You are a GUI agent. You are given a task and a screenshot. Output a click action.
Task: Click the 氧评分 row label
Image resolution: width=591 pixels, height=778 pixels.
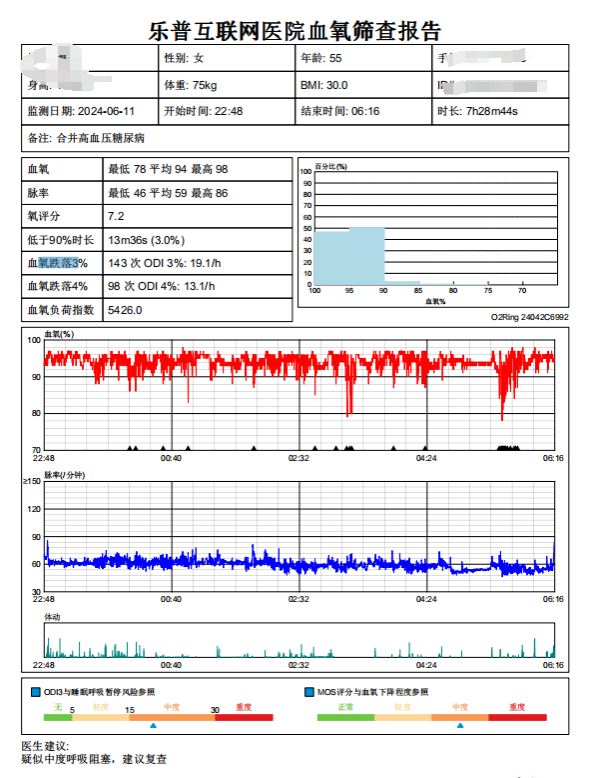pos(44,216)
